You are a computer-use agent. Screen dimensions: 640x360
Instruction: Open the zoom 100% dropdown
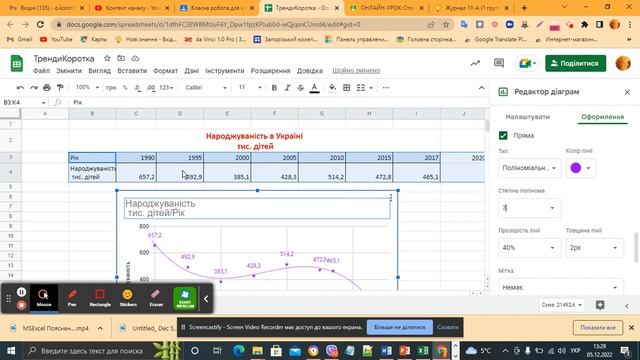[87, 87]
